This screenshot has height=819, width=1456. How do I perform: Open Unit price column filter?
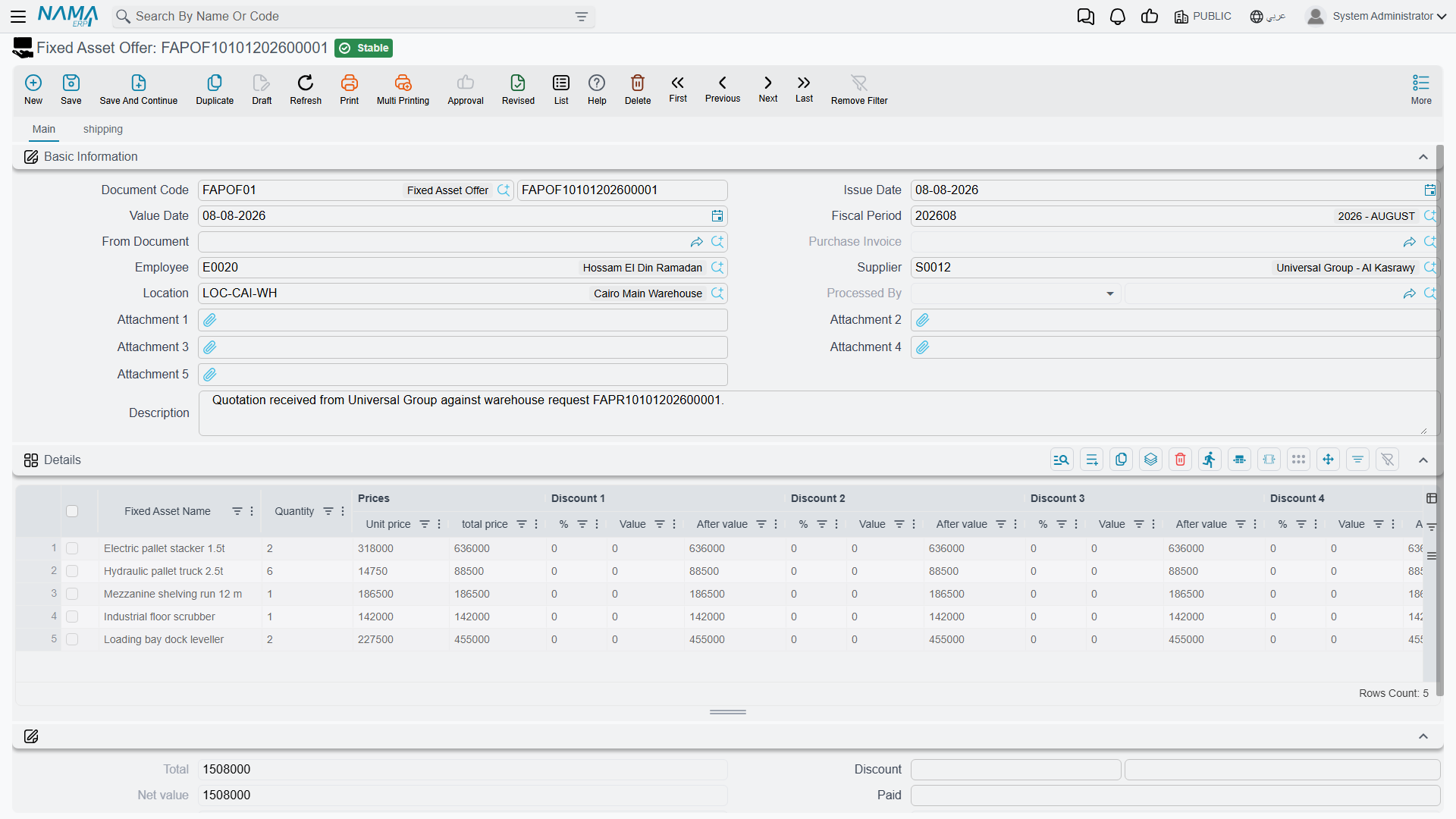tap(425, 524)
